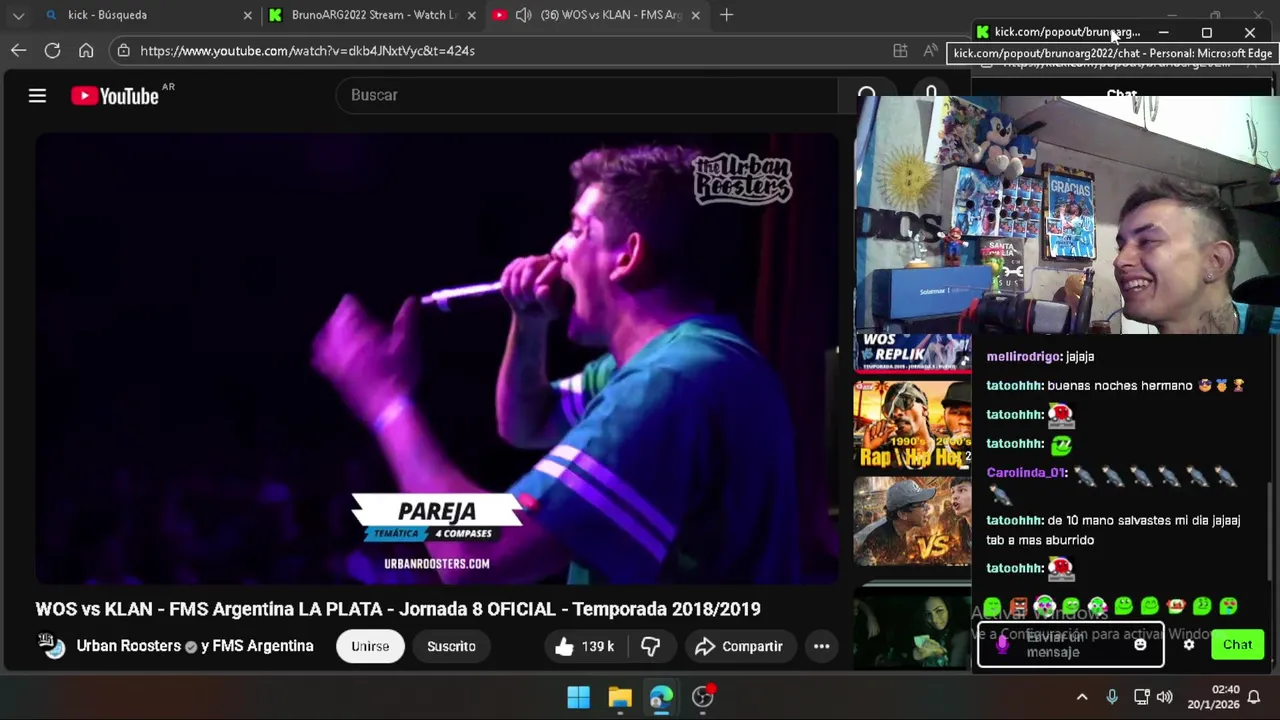
Task: Send message with green Chat button
Action: pos(1237,645)
